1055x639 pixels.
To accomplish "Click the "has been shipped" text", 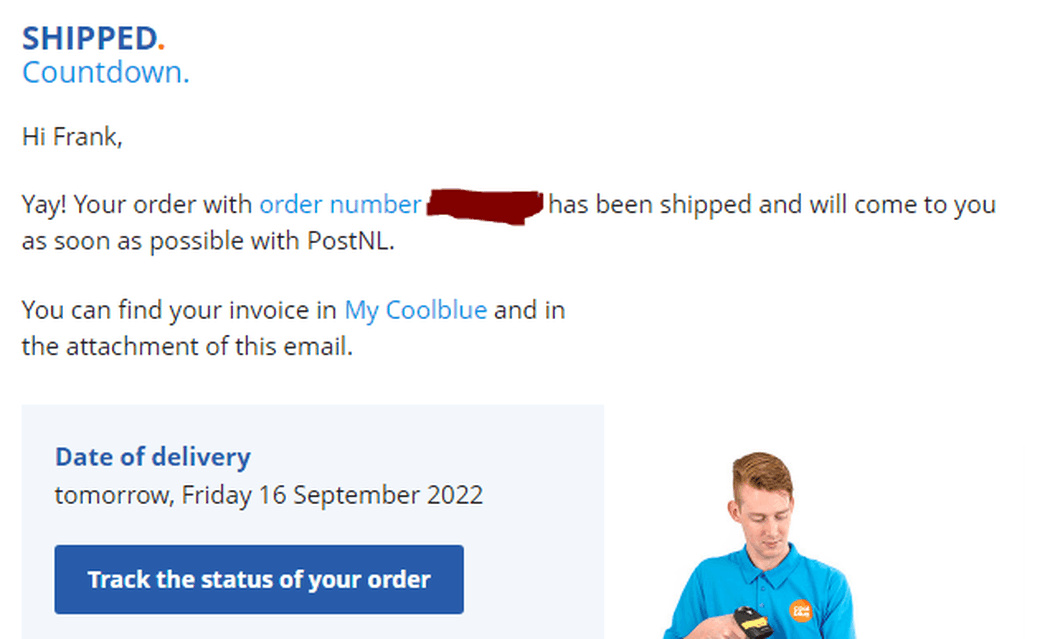I will click(650, 205).
